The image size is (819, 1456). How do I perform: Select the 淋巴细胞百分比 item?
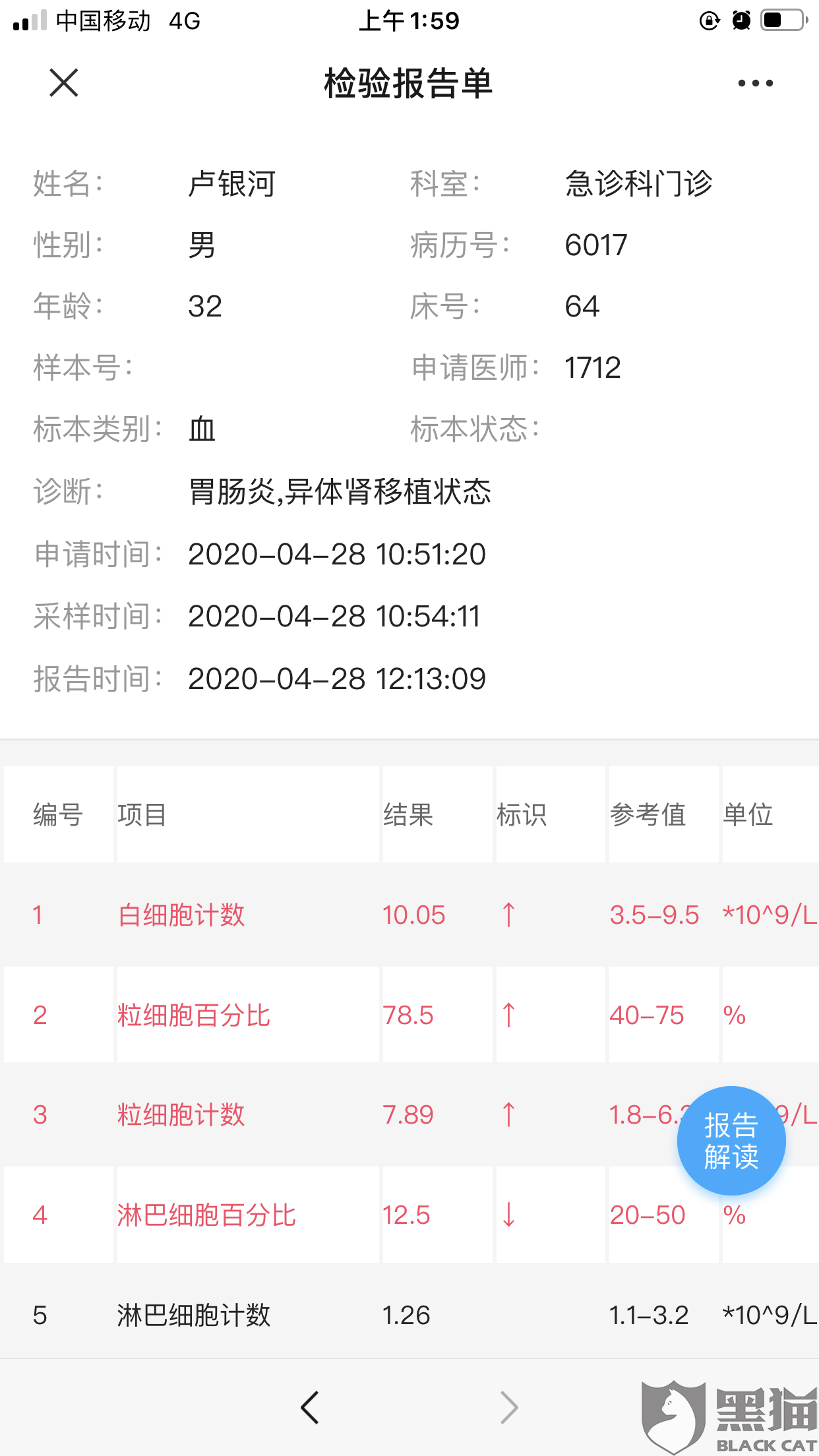[207, 1215]
